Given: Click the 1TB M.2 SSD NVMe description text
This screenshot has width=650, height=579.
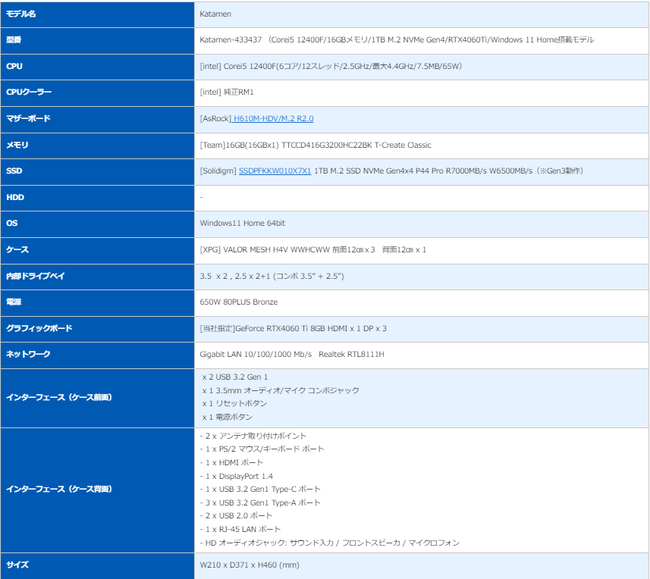Looking at the screenshot, I should click(449, 171).
